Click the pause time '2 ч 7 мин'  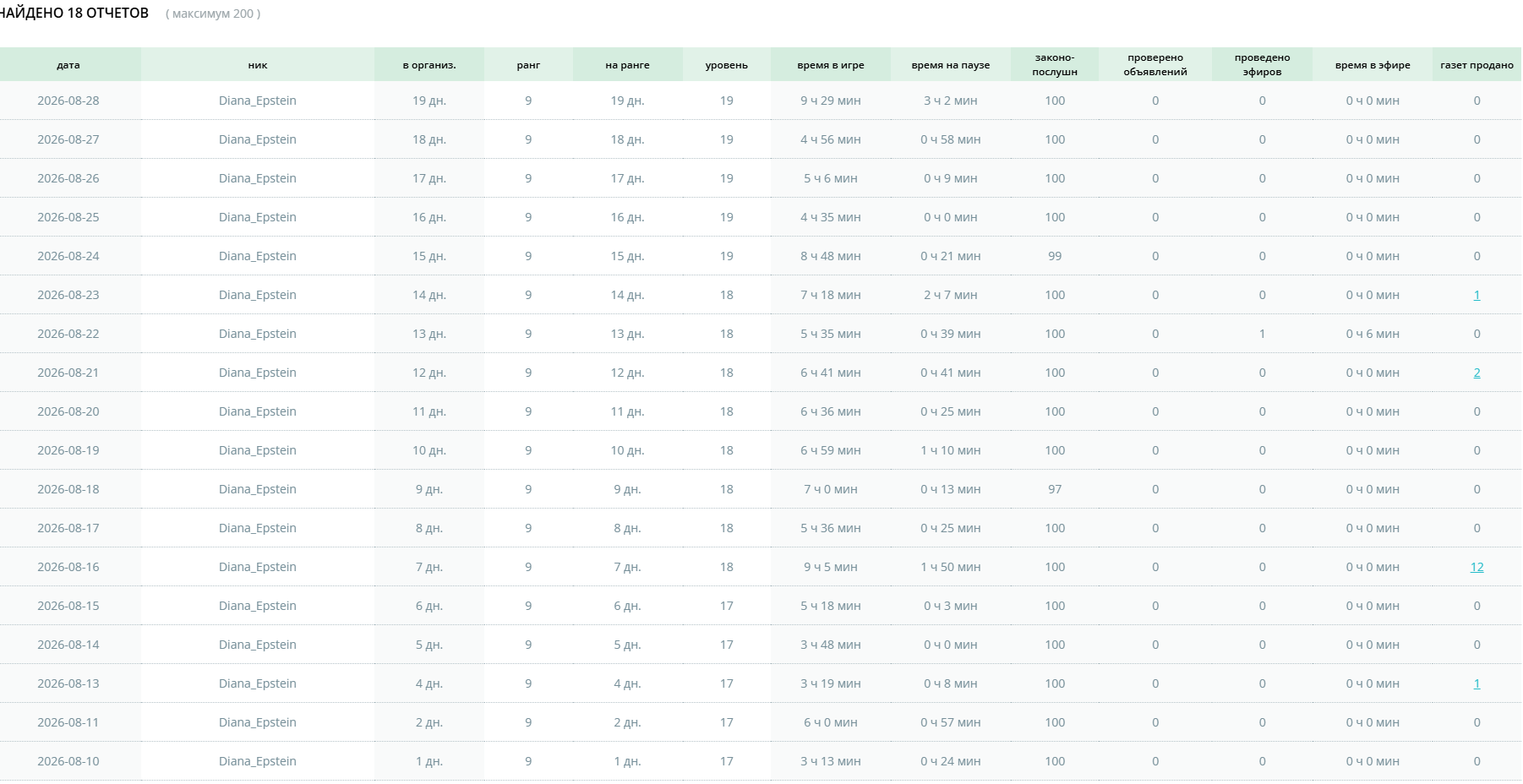click(x=951, y=295)
